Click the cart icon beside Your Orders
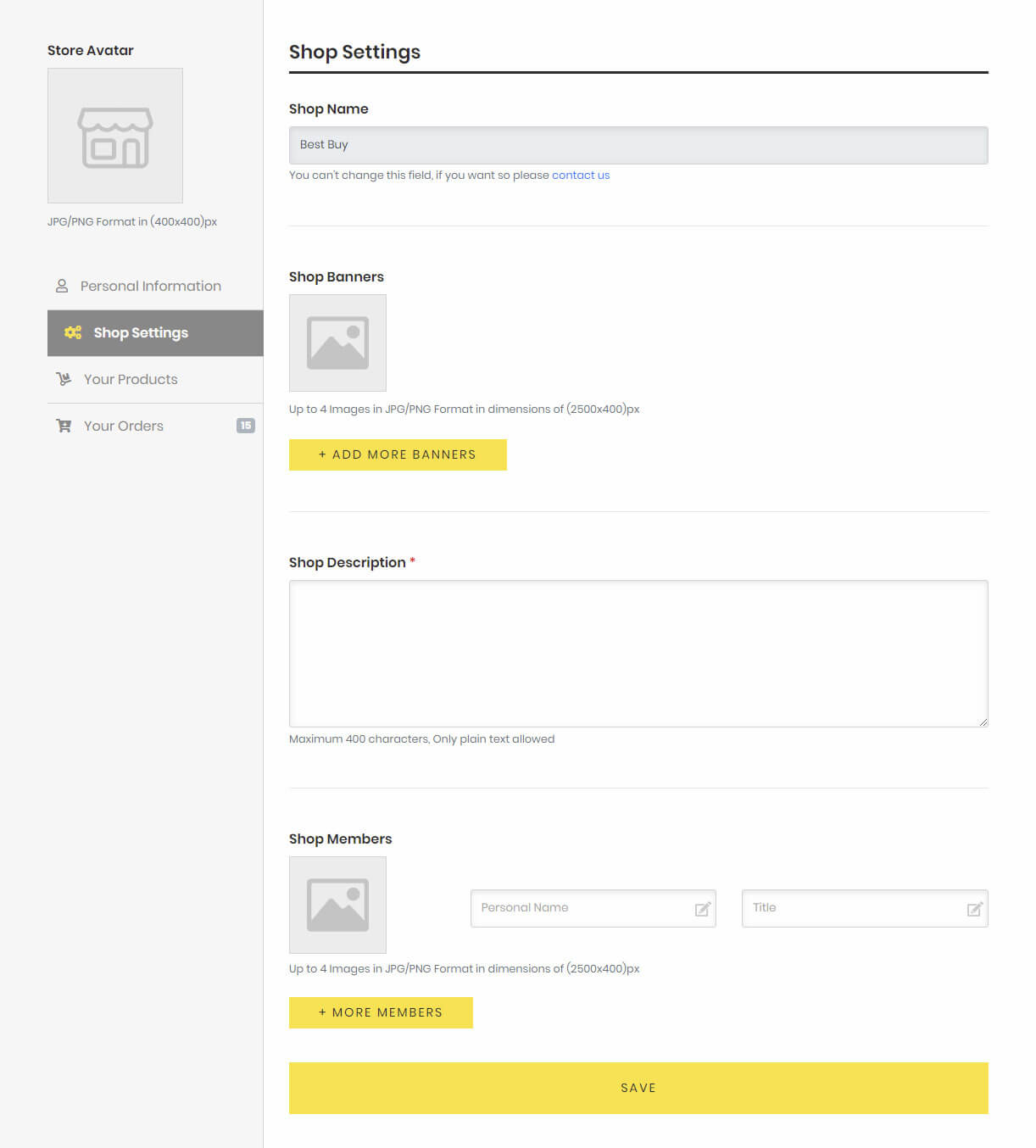The image size is (1036, 1148). 64,426
